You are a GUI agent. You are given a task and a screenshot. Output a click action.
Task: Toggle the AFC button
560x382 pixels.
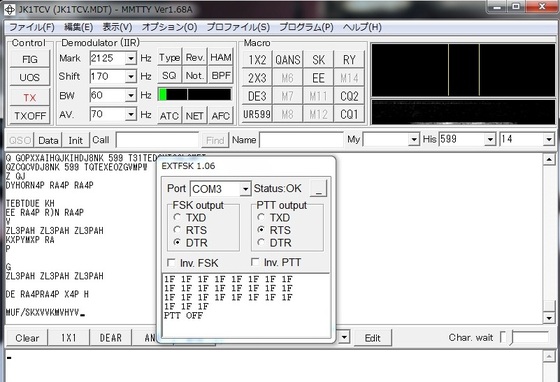click(x=220, y=116)
